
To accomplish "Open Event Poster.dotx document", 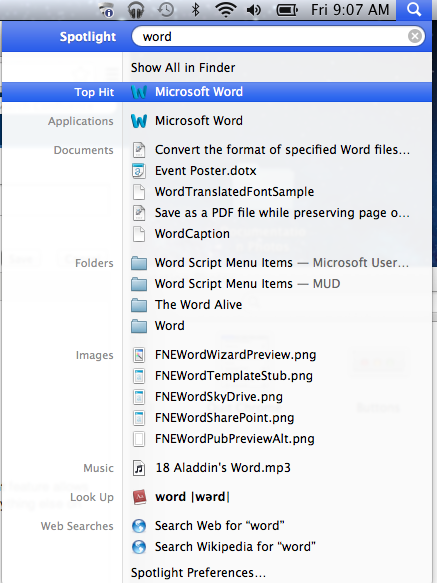I will click(206, 171).
